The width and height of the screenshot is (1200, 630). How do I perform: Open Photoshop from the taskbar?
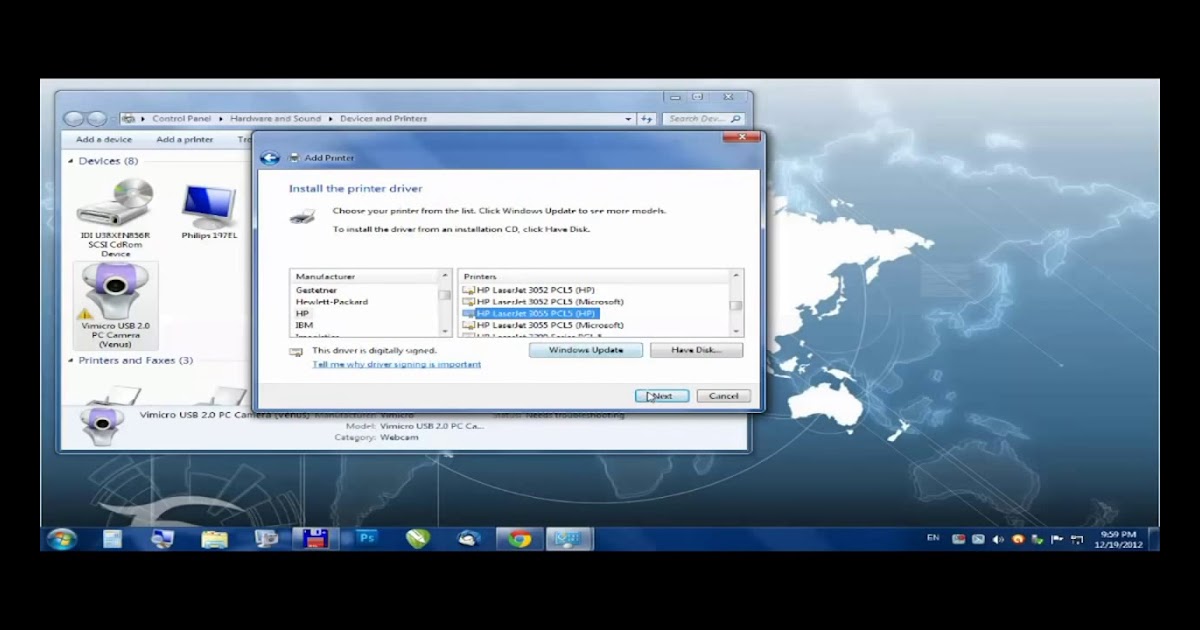click(x=366, y=539)
